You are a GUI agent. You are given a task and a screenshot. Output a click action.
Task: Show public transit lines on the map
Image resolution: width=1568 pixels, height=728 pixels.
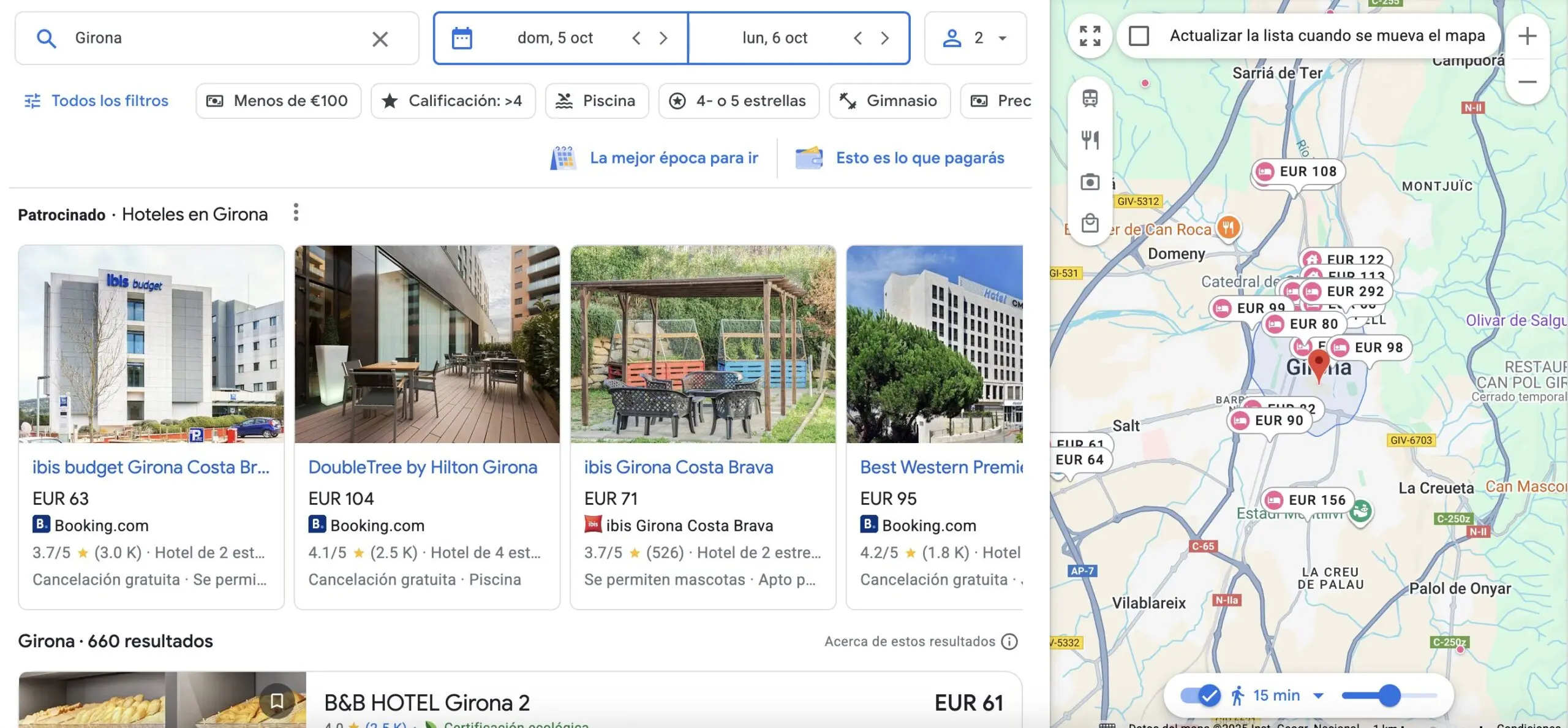point(1090,98)
